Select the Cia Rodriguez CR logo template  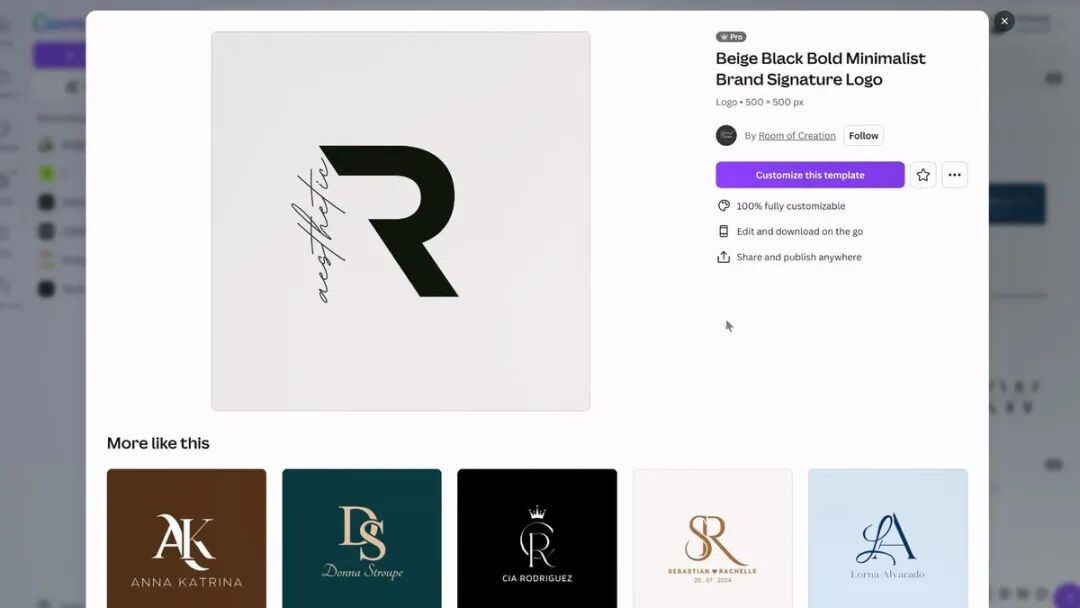pos(537,538)
